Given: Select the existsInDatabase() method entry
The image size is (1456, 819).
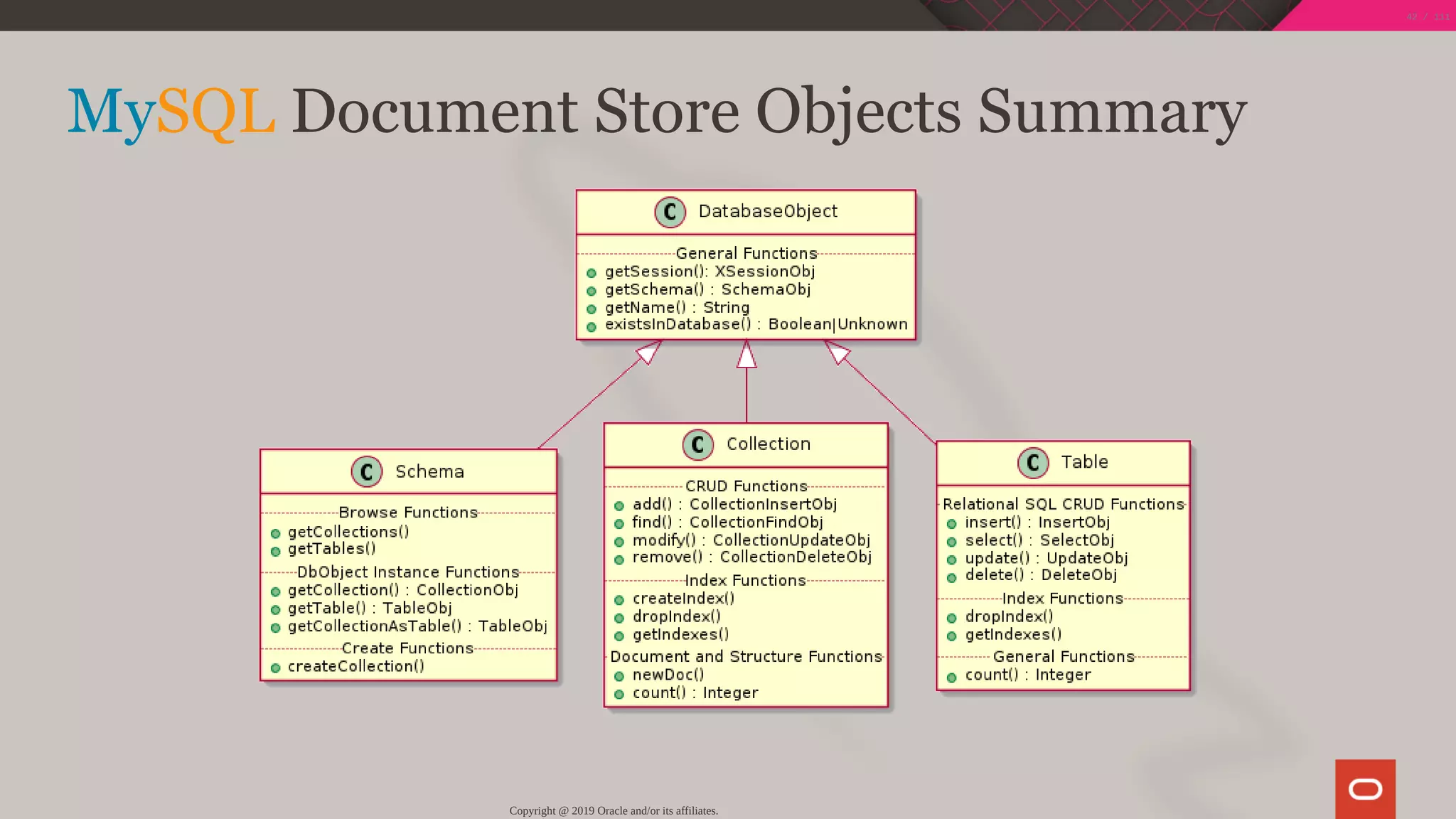Looking at the screenshot, I should 756,325.
